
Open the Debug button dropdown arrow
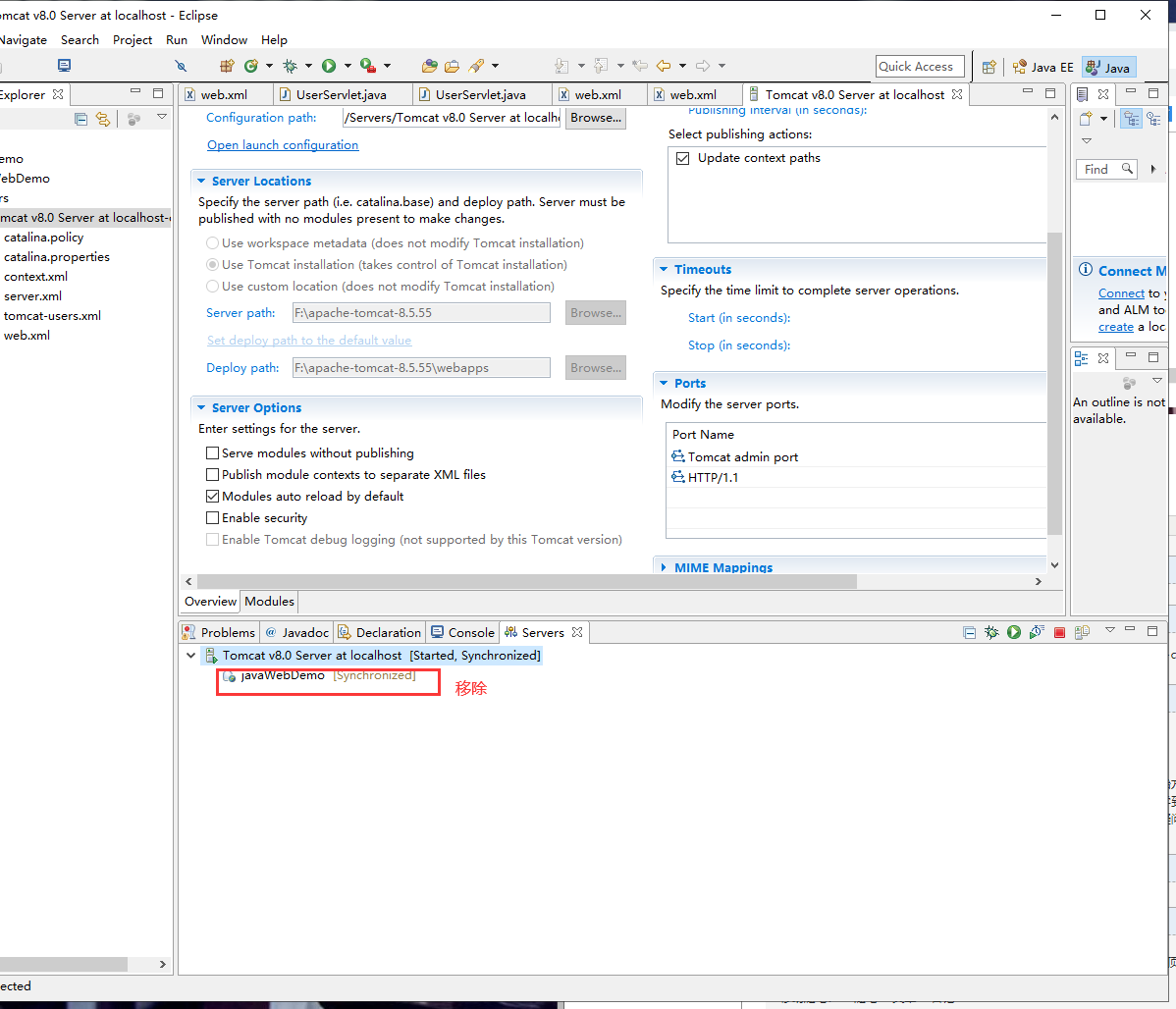308,66
